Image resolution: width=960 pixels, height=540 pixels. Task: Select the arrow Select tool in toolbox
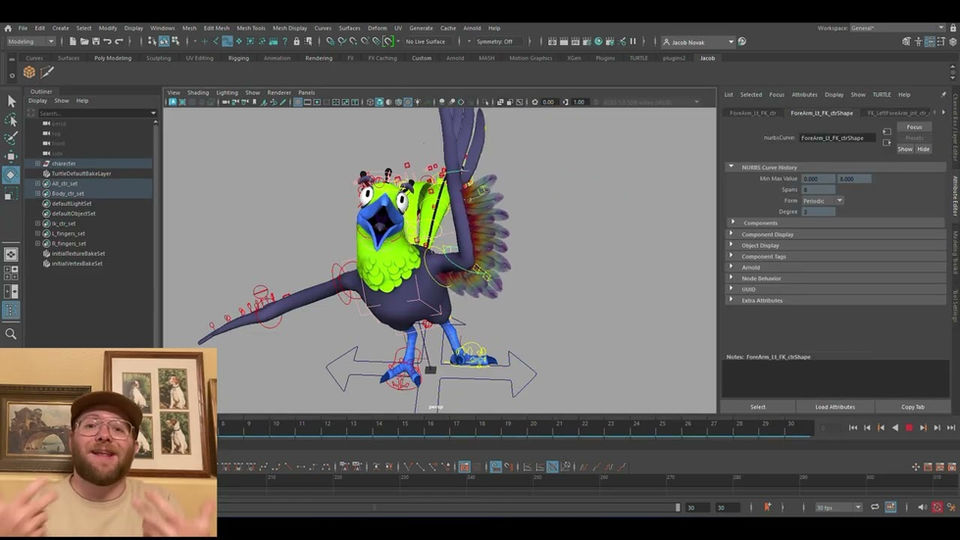pos(11,101)
